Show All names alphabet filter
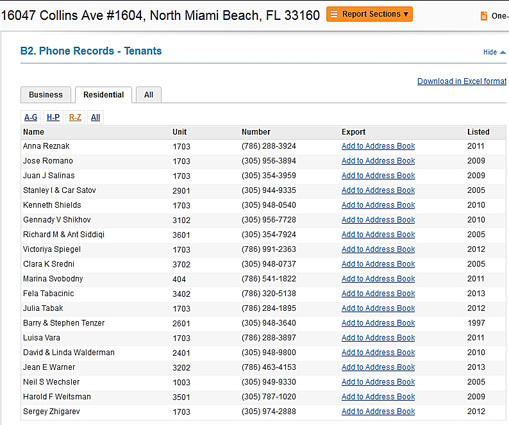The width and height of the screenshot is (509, 425). (95, 117)
